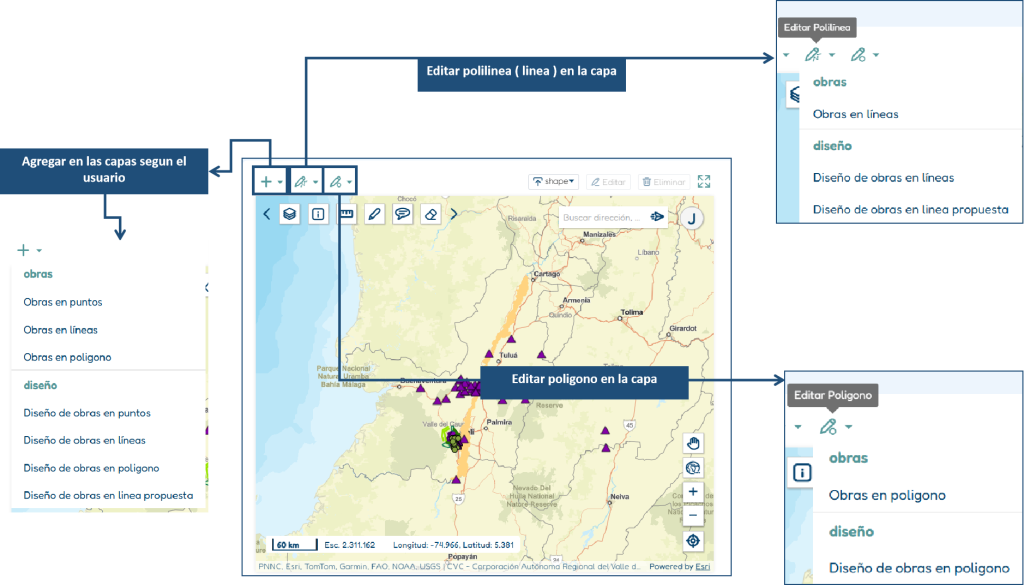Click the search go arrow in address box
This screenshot has width=1024, height=585.
[657, 217]
